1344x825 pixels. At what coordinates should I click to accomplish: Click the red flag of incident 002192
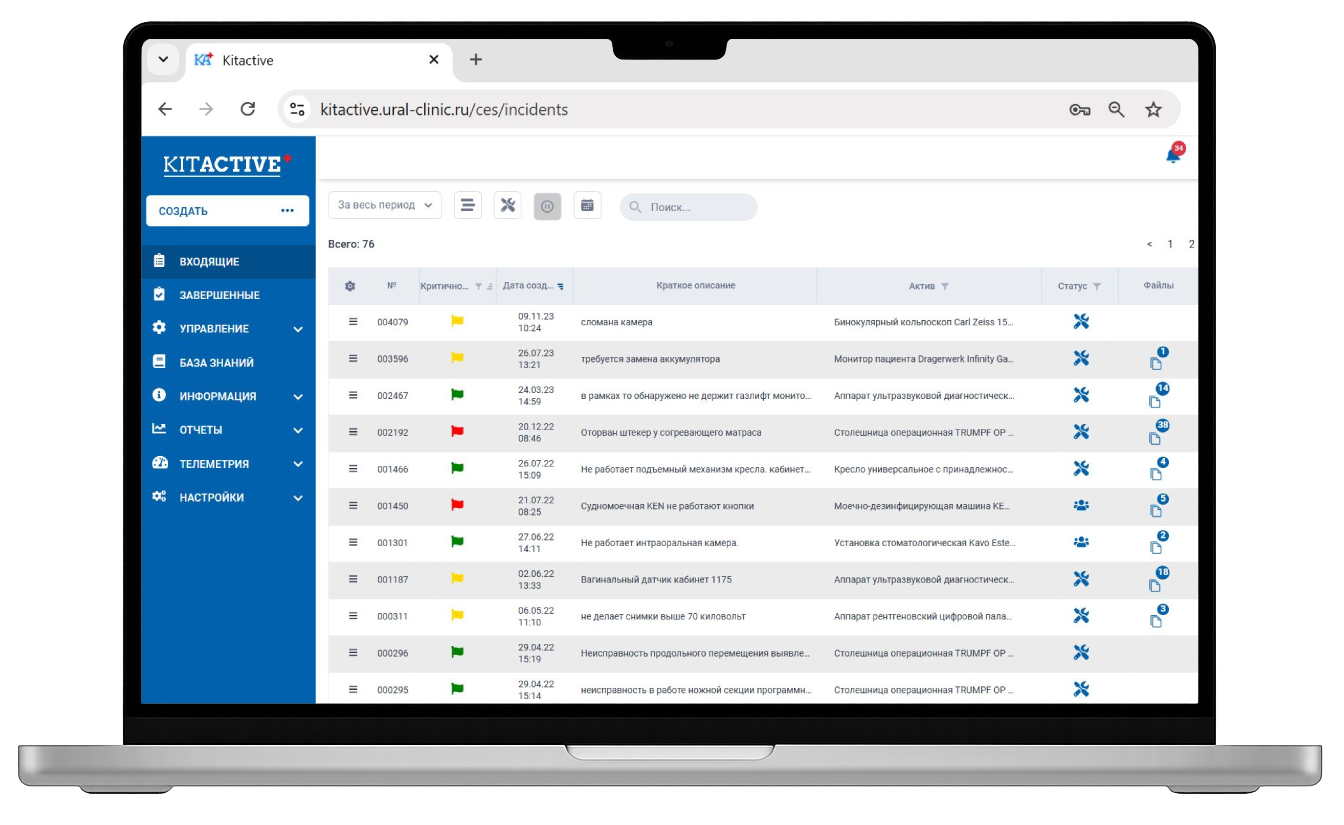(x=457, y=432)
